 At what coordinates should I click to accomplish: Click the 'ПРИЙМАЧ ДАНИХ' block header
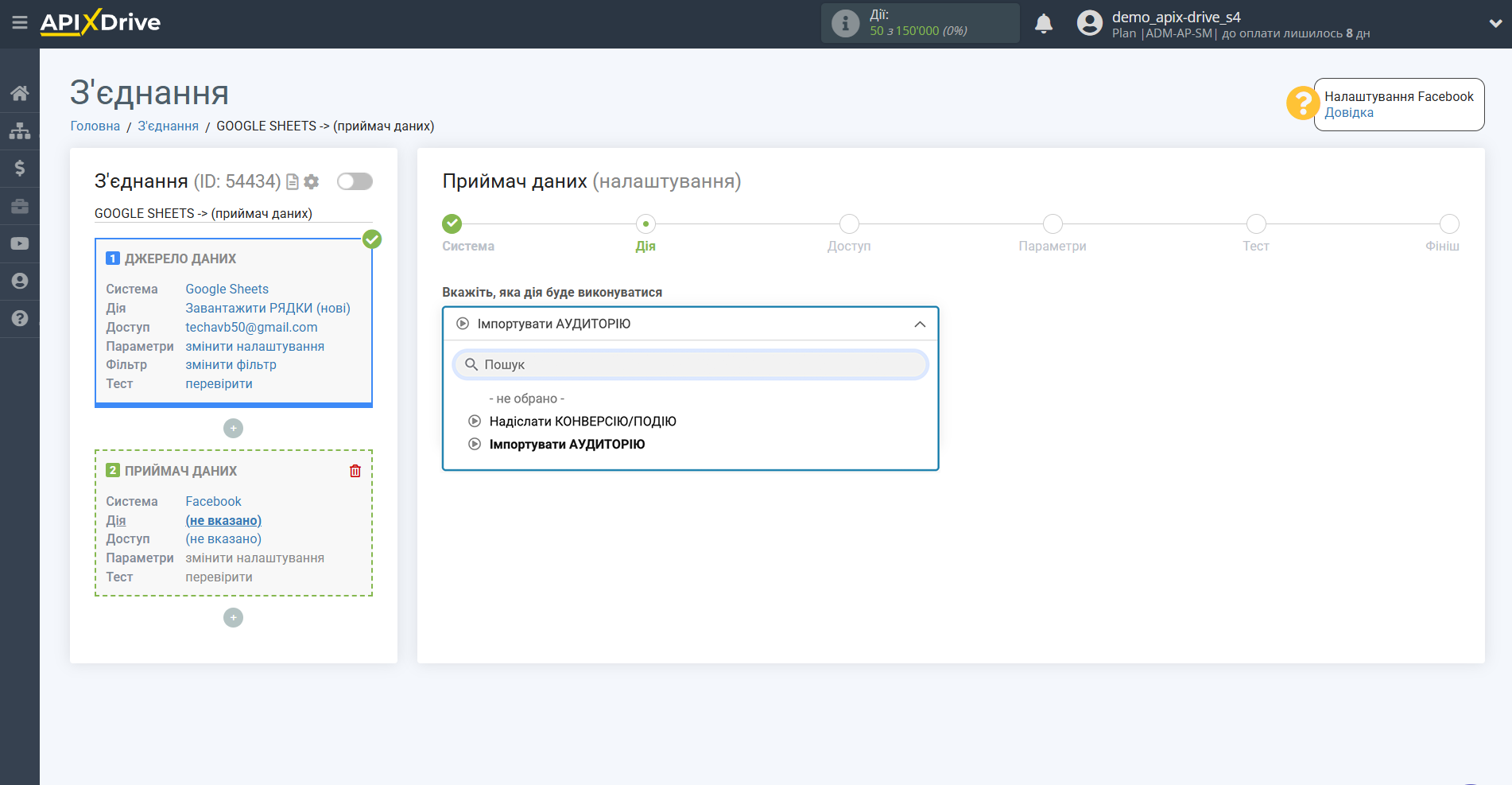(180, 471)
